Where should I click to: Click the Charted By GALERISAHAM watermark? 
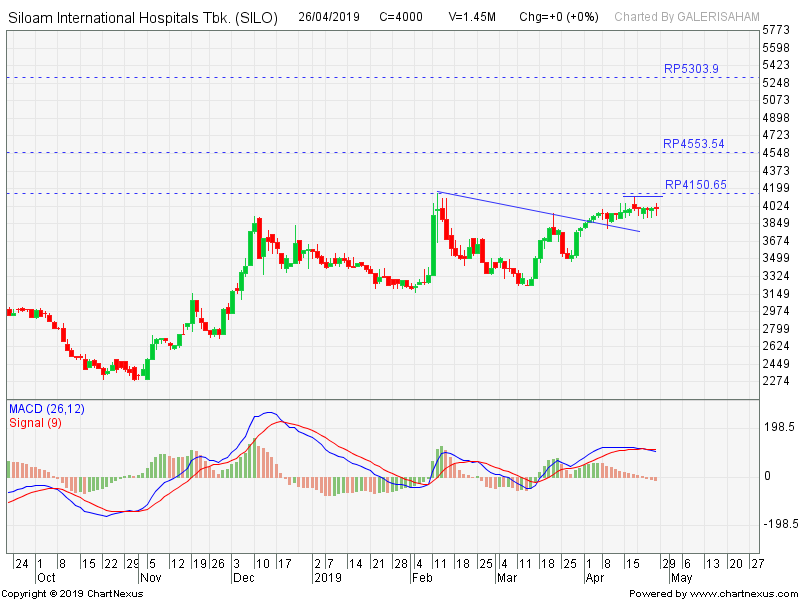click(x=686, y=17)
